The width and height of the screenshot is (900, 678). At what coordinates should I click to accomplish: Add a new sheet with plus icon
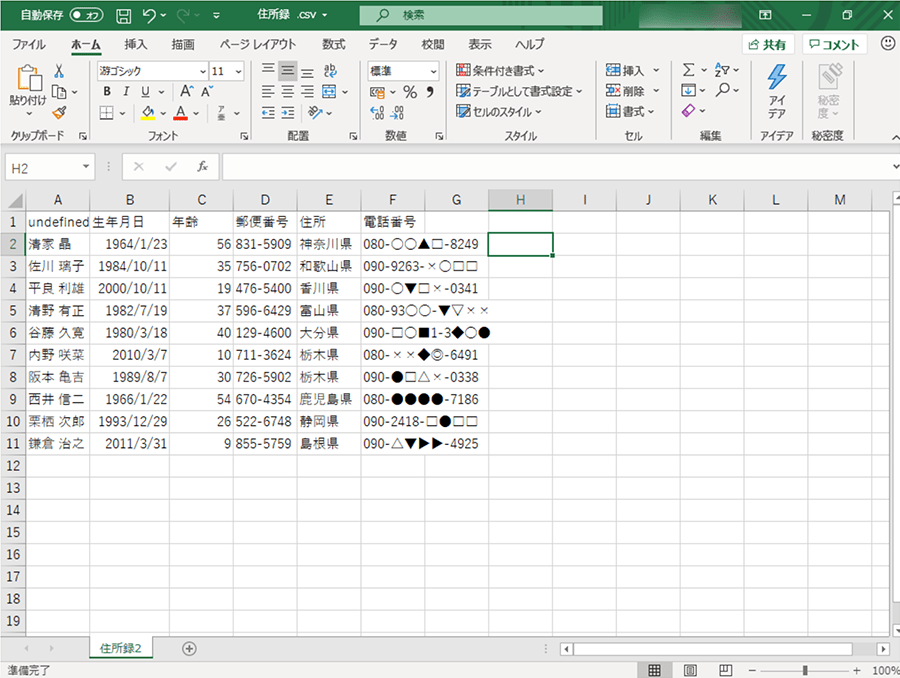pyautogui.click(x=189, y=648)
